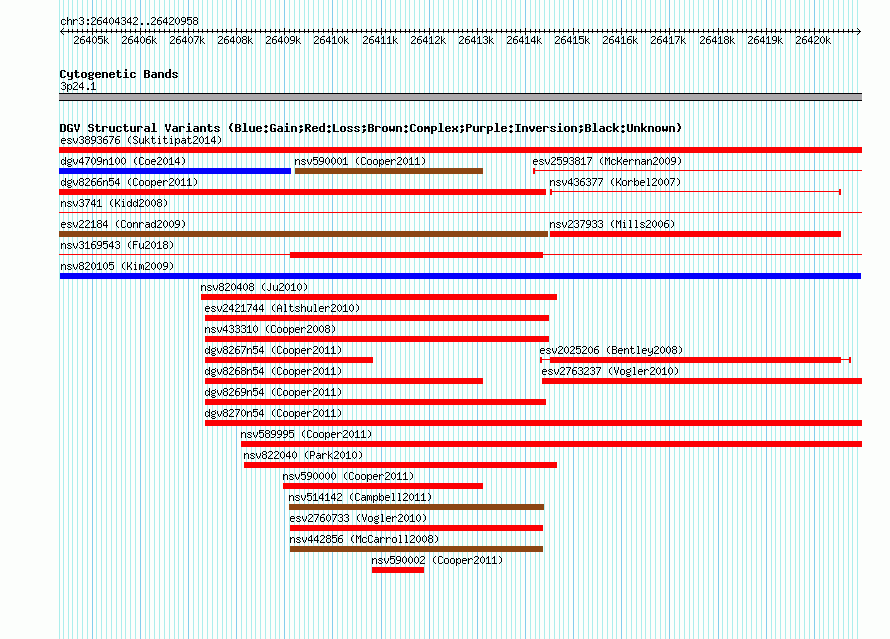Open the nsv820408 (Ju2010) variant label
This screenshot has height=639, width=890.
pos(254,287)
